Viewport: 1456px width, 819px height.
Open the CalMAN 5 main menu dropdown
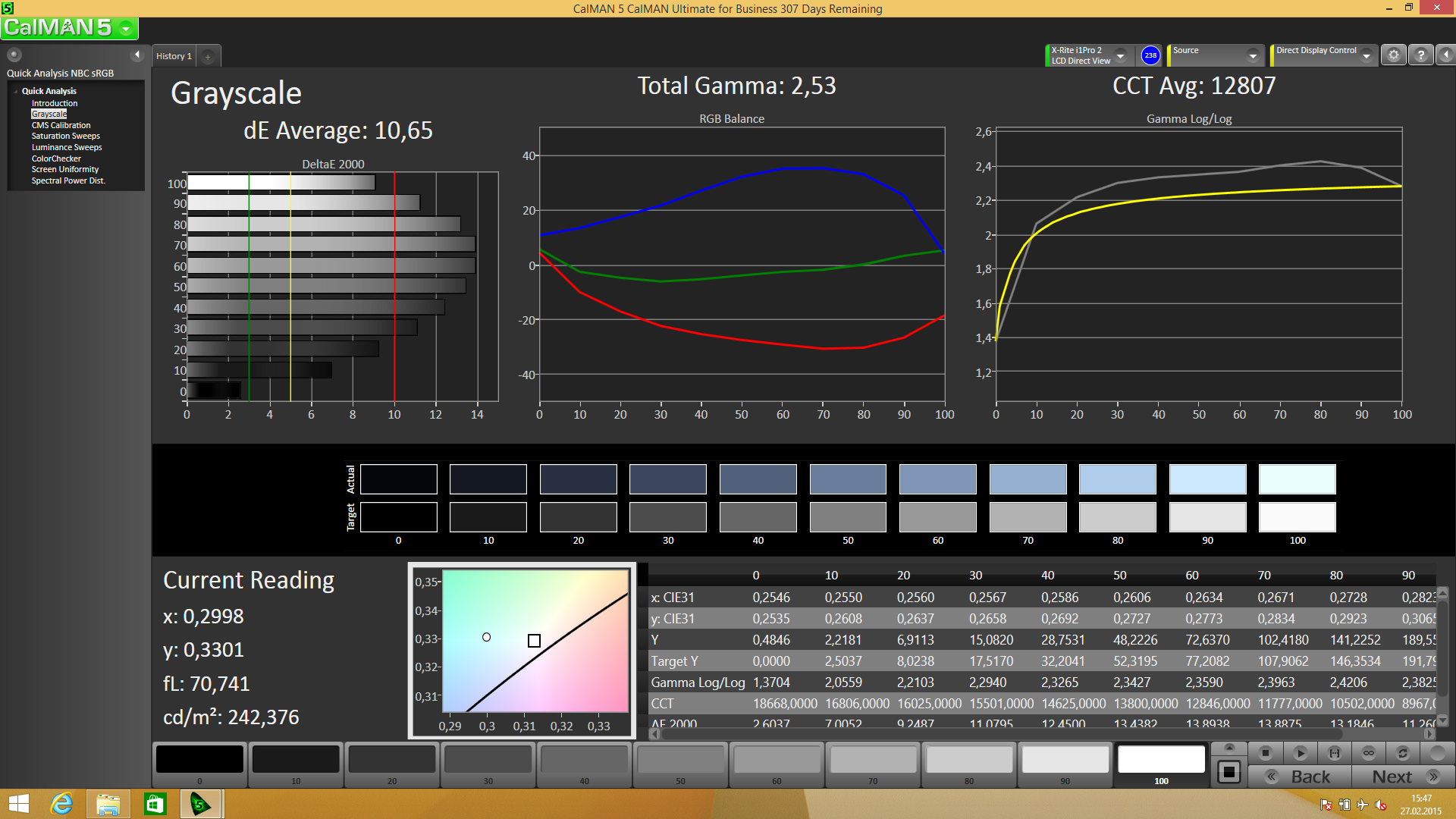click(x=126, y=29)
